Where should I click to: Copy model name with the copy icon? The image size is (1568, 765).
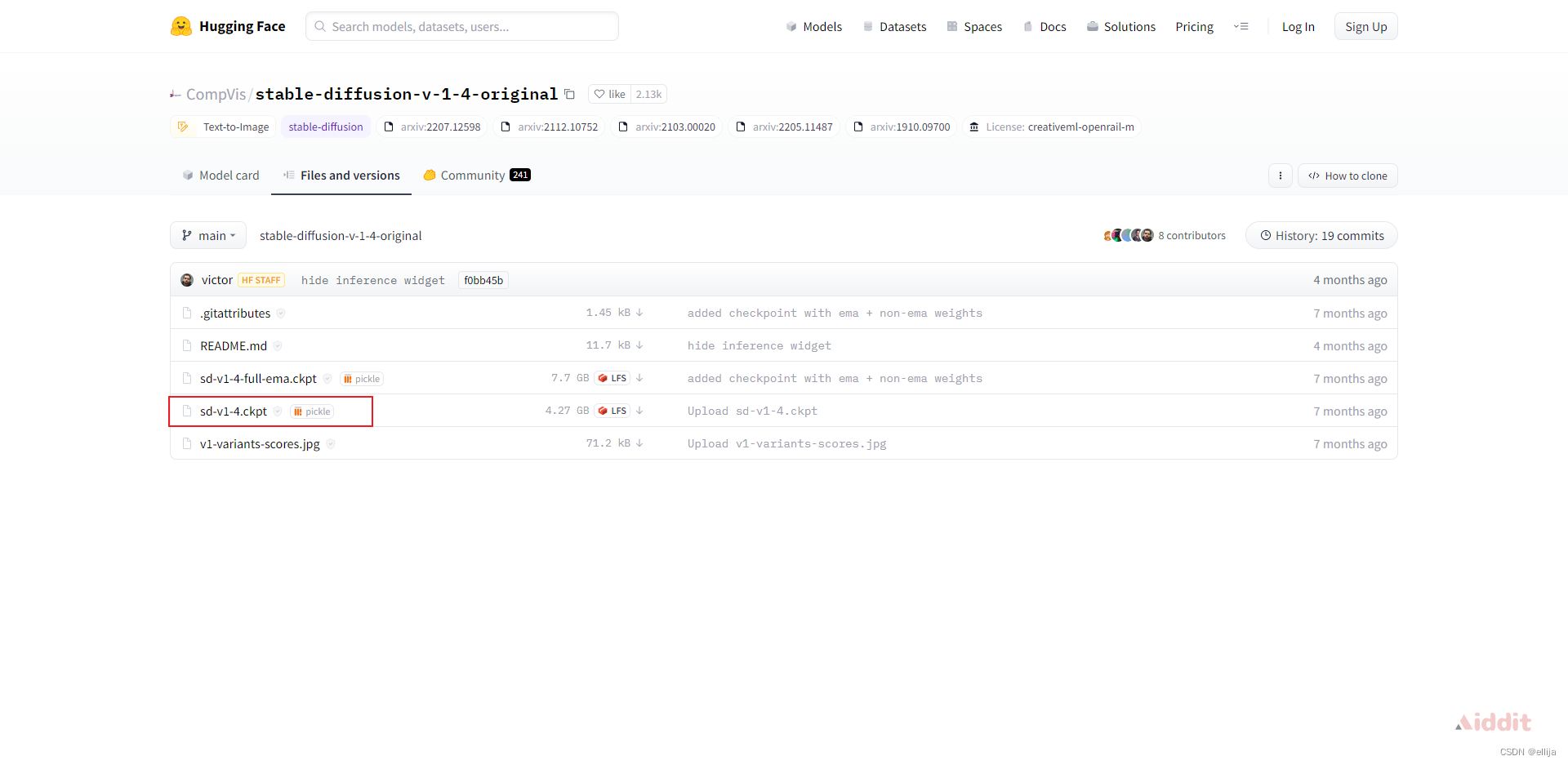569,94
